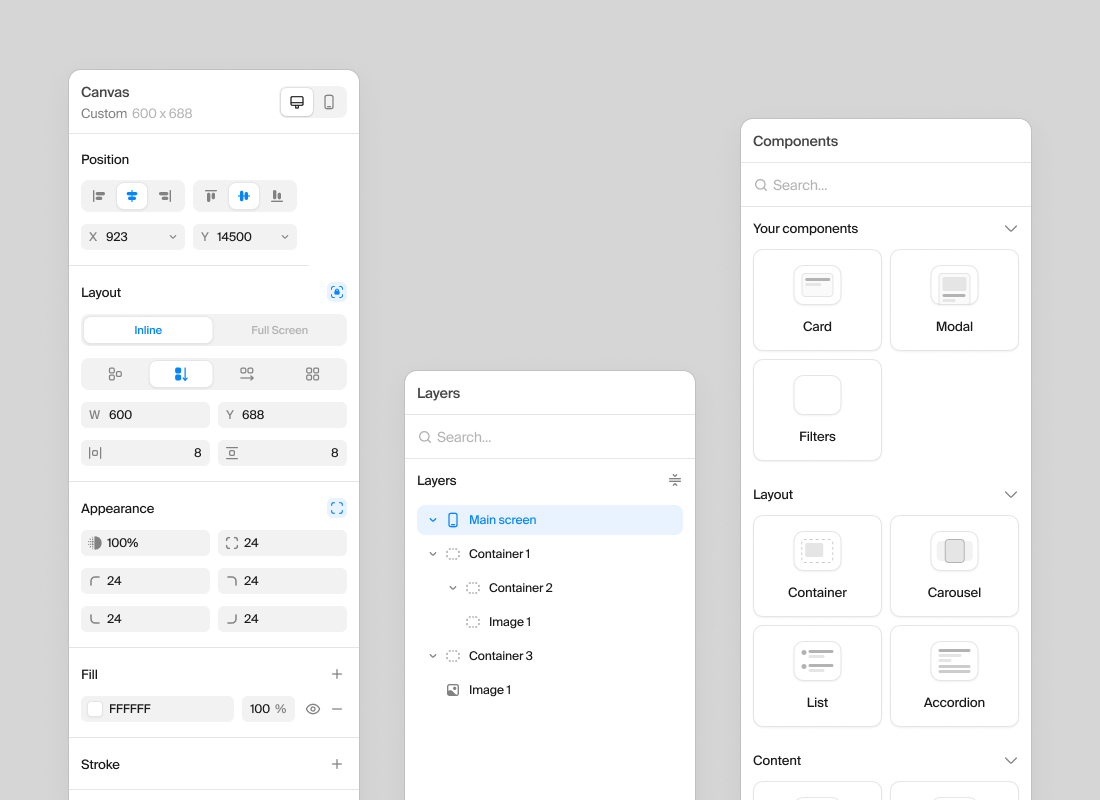Select the mobile canvas view icon
The image size is (1100, 800).
pyautogui.click(x=329, y=102)
